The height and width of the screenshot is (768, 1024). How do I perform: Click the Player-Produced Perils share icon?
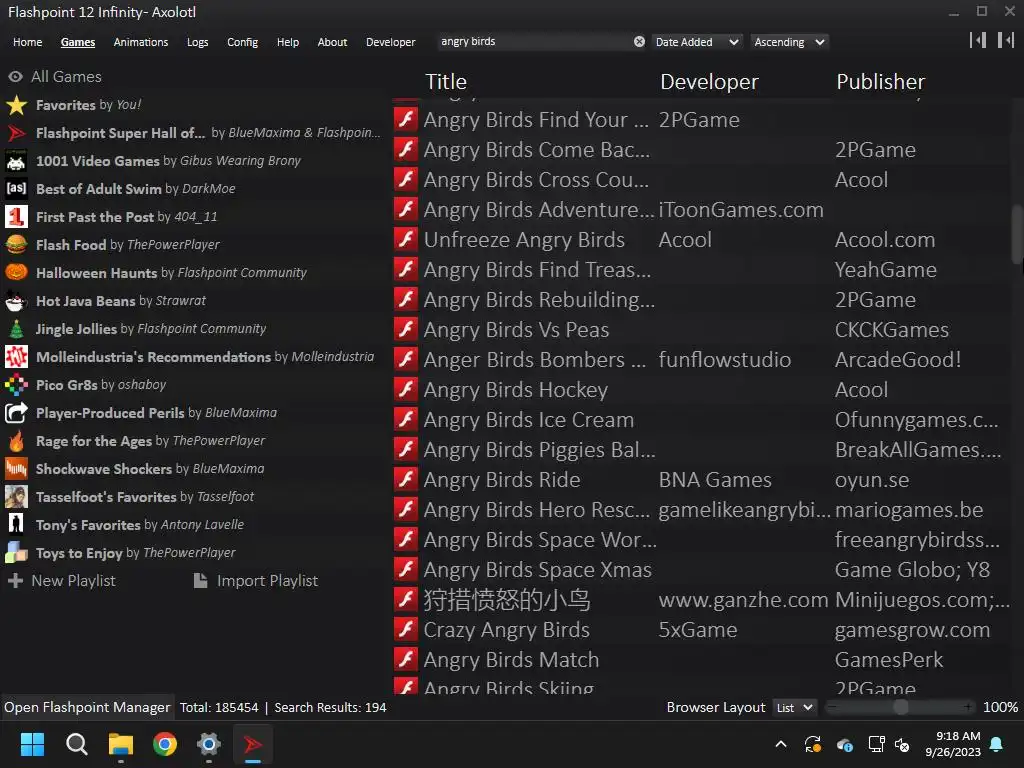click(x=16, y=413)
